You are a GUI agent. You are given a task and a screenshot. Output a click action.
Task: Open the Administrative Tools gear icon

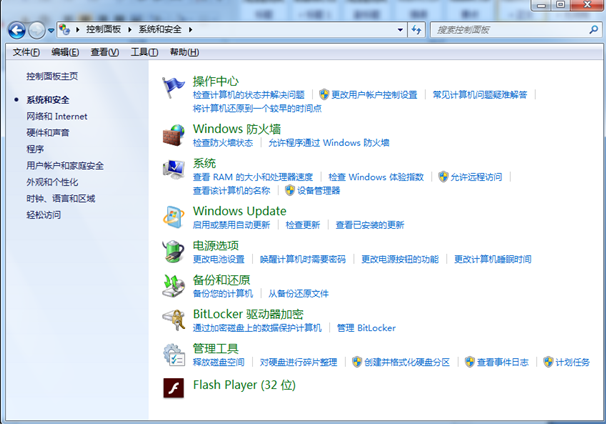point(173,354)
